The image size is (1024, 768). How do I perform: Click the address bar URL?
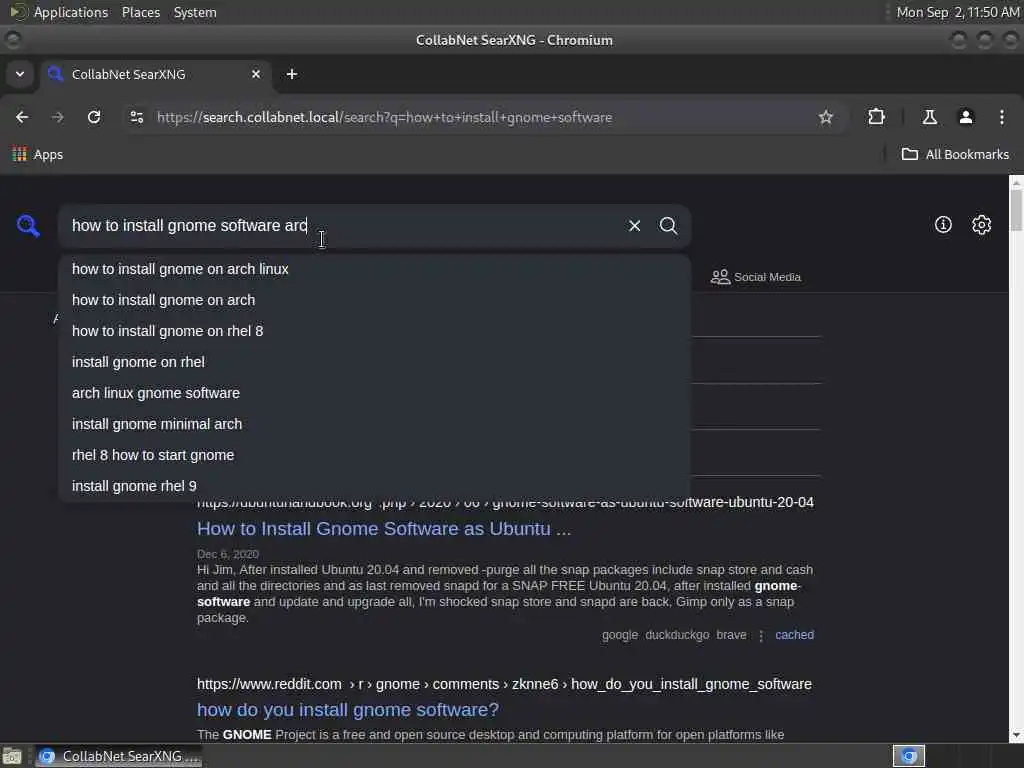pyautogui.click(x=384, y=118)
